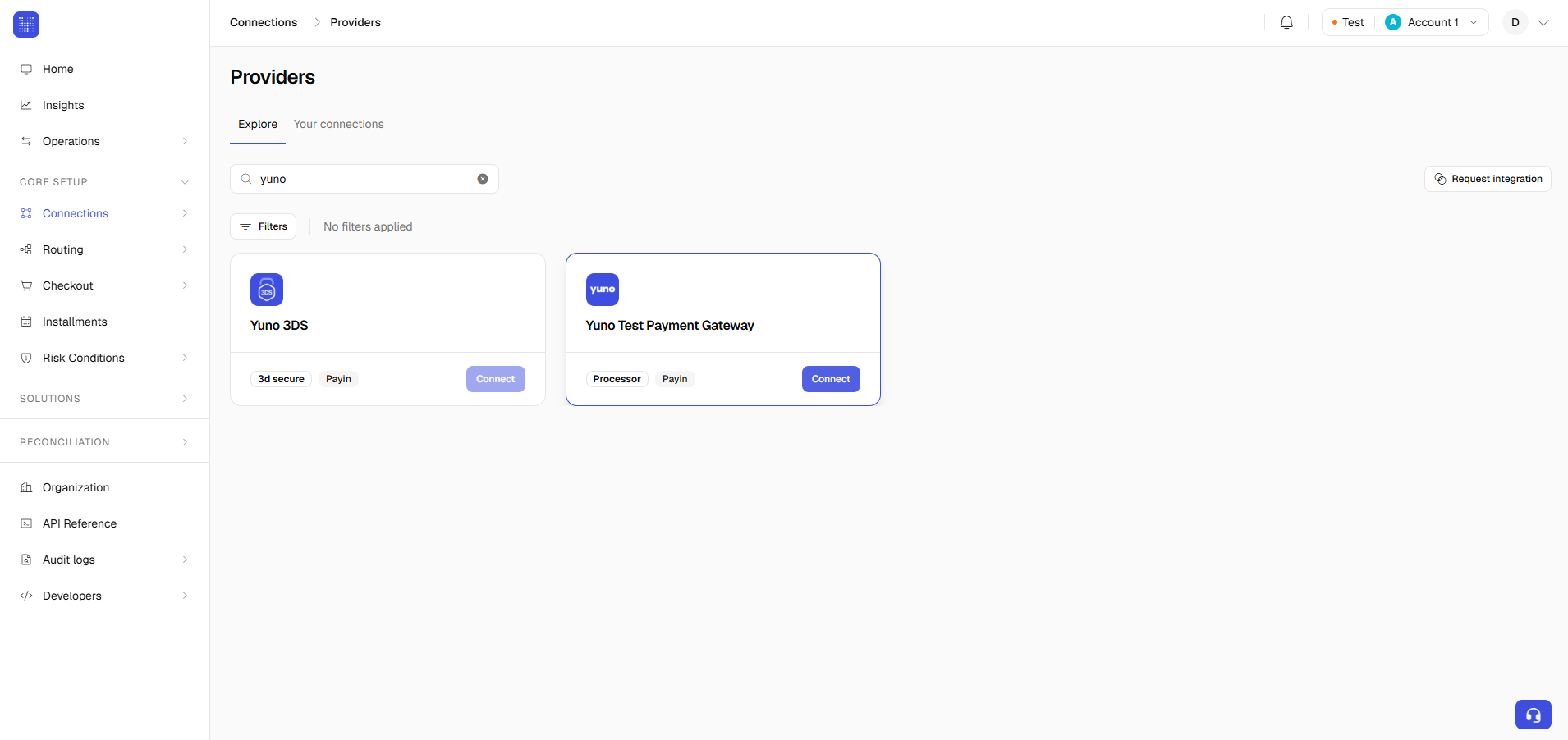Click the Yuno 3DS provider logo
This screenshot has height=740, width=1568.
point(267,290)
